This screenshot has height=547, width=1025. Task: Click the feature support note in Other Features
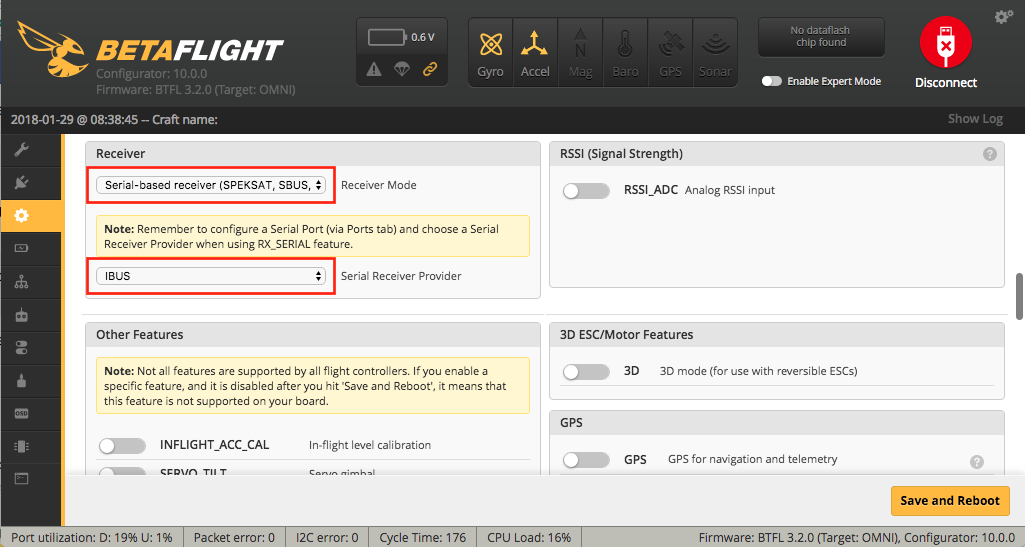click(312, 386)
